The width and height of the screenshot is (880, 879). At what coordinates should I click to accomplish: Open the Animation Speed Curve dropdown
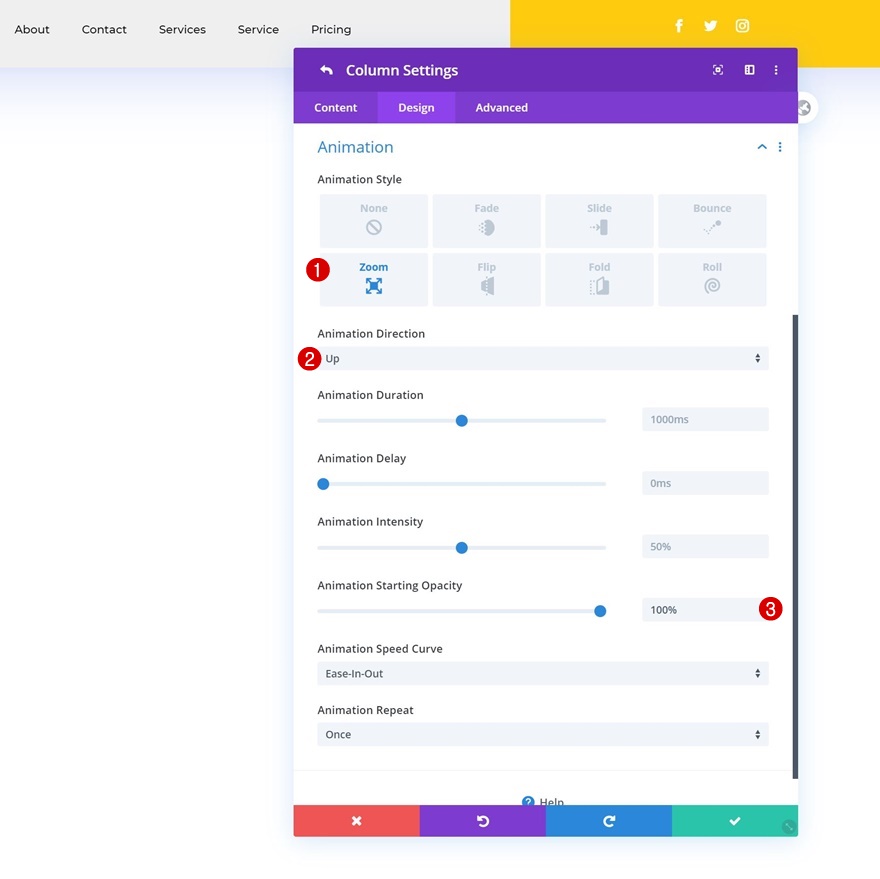(x=543, y=673)
